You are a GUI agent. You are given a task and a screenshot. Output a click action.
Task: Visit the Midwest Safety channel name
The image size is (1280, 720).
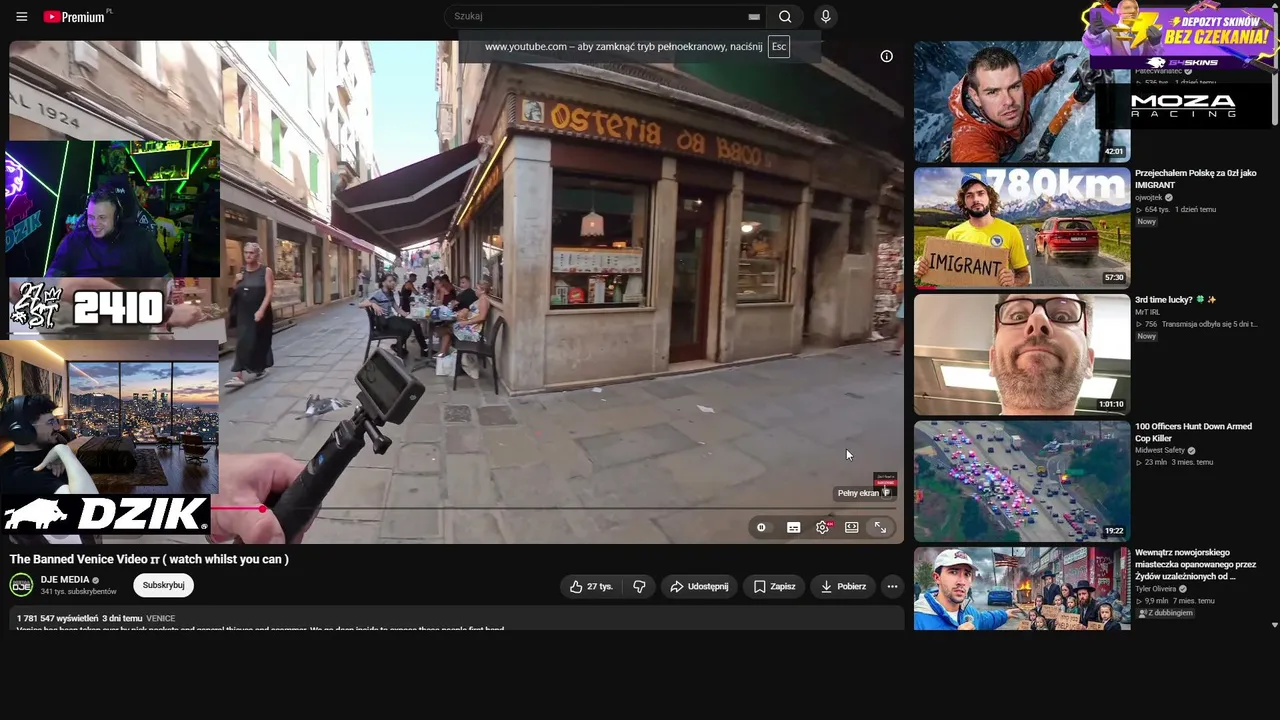point(1160,450)
